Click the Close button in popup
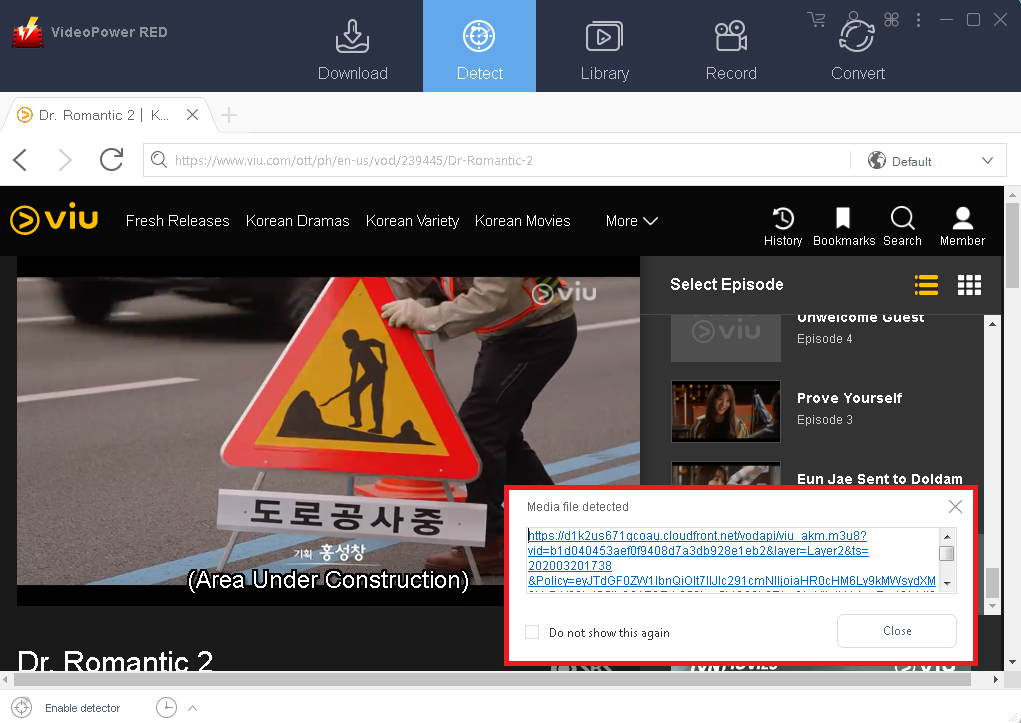This screenshot has width=1021, height=723. point(897,631)
